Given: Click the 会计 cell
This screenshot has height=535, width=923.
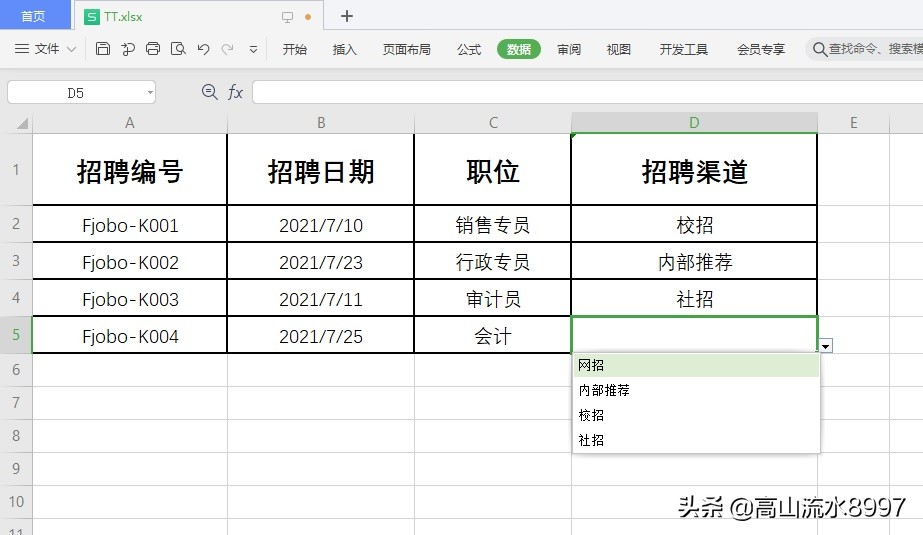Looking at the screenshot, I should click(493, 335).
